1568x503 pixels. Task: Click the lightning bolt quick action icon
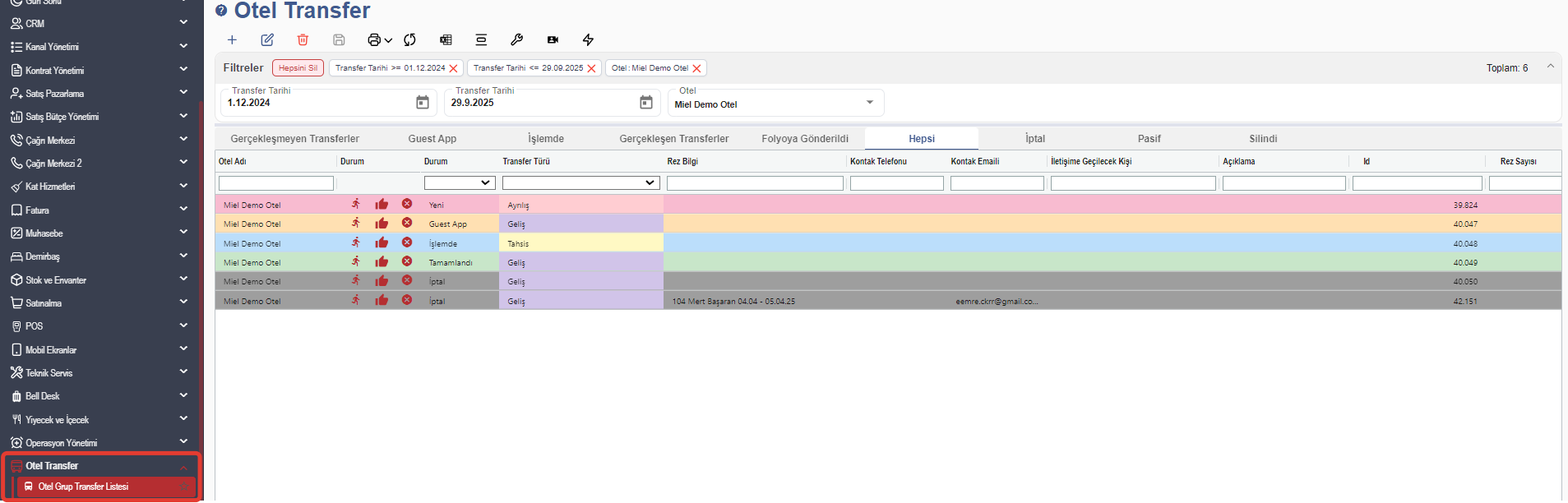[x=588, y=39]
